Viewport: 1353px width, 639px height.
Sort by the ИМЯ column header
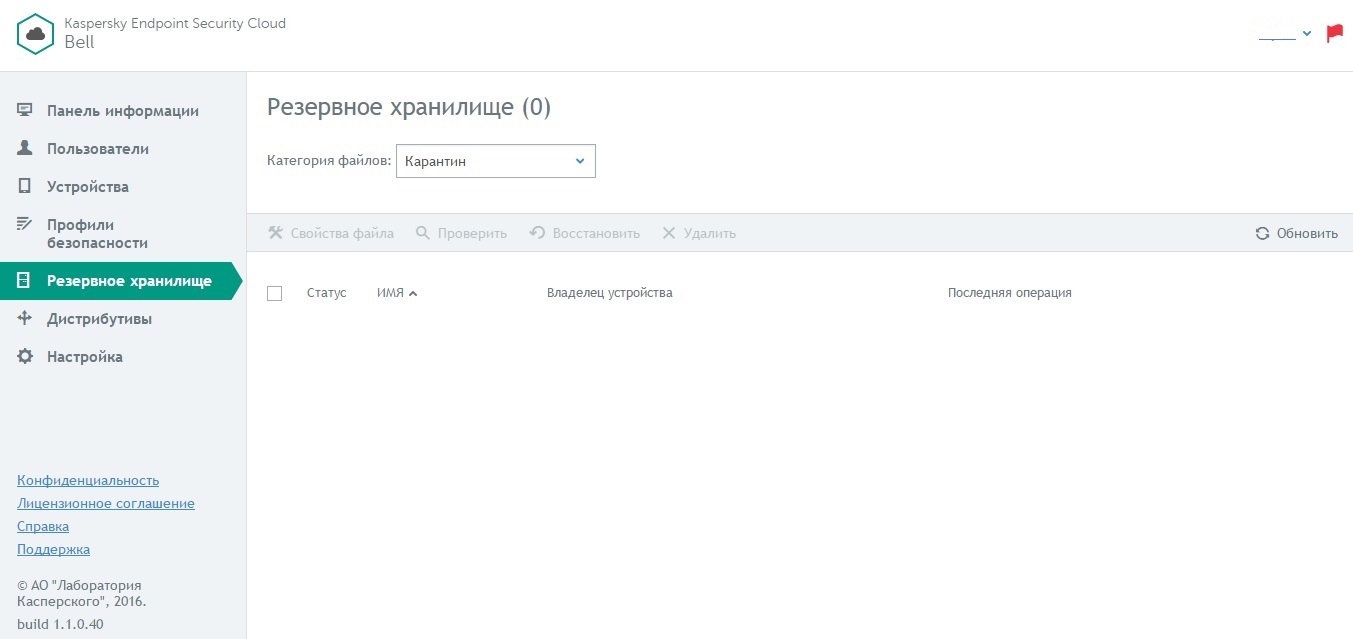tap(390, 293)
